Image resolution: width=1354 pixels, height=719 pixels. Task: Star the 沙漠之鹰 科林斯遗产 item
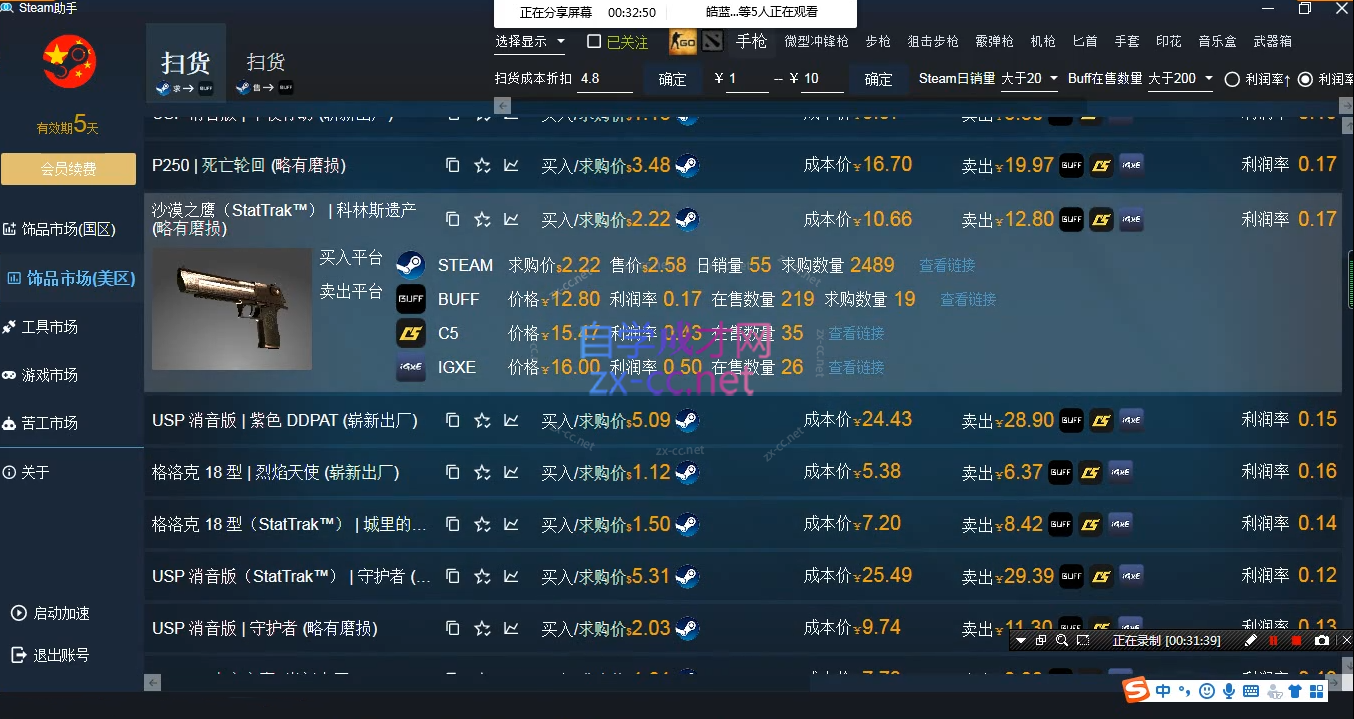pyautogui.click(x=482, y=219)
